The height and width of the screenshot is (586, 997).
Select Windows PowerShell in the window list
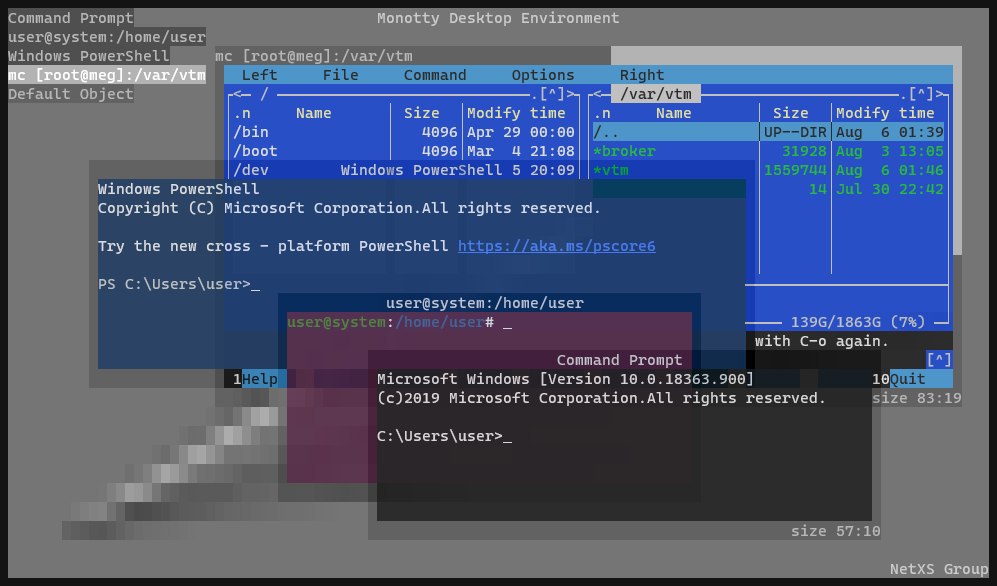[89, 56]
